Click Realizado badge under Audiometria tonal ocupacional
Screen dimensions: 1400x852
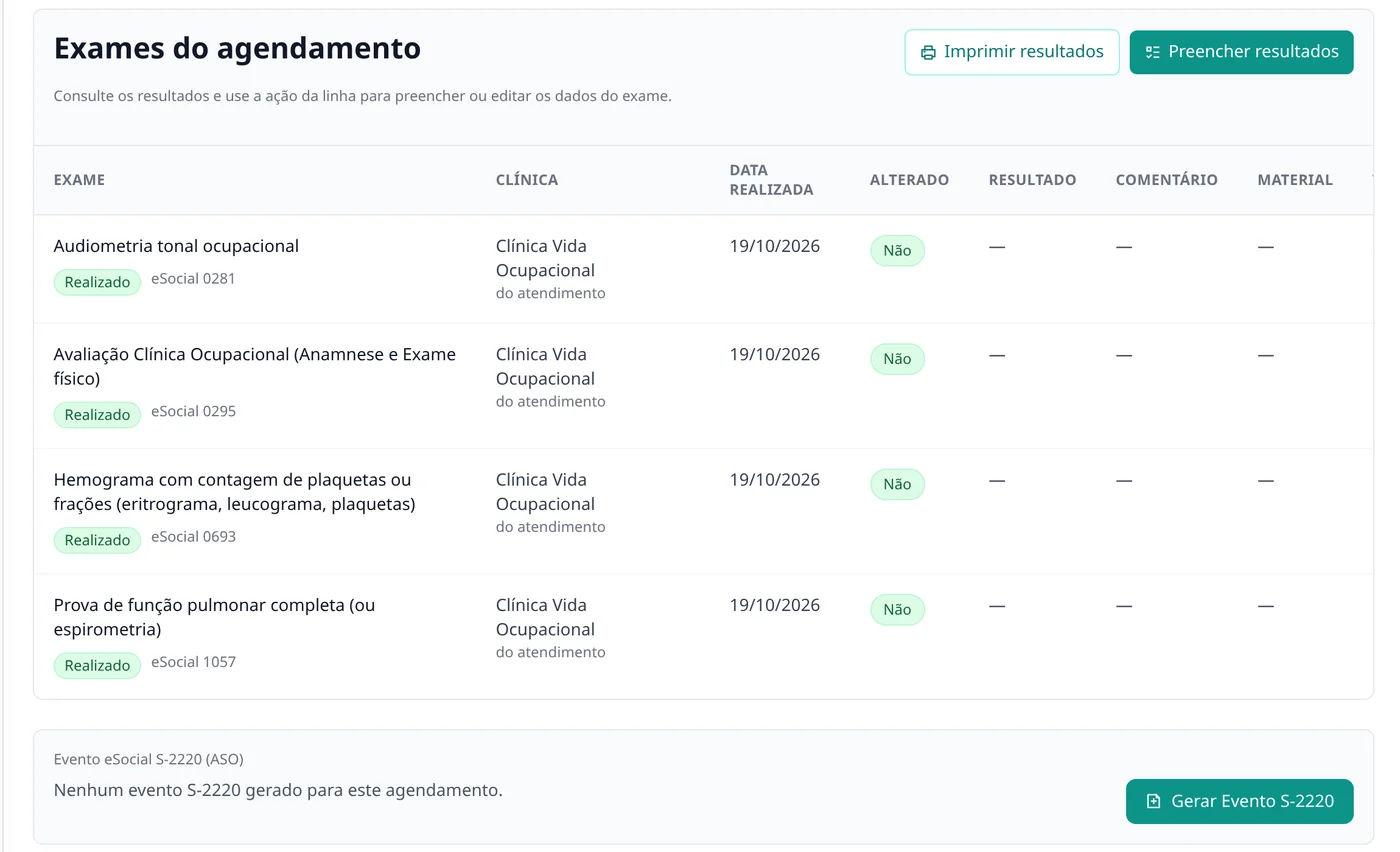coord(97,282)
